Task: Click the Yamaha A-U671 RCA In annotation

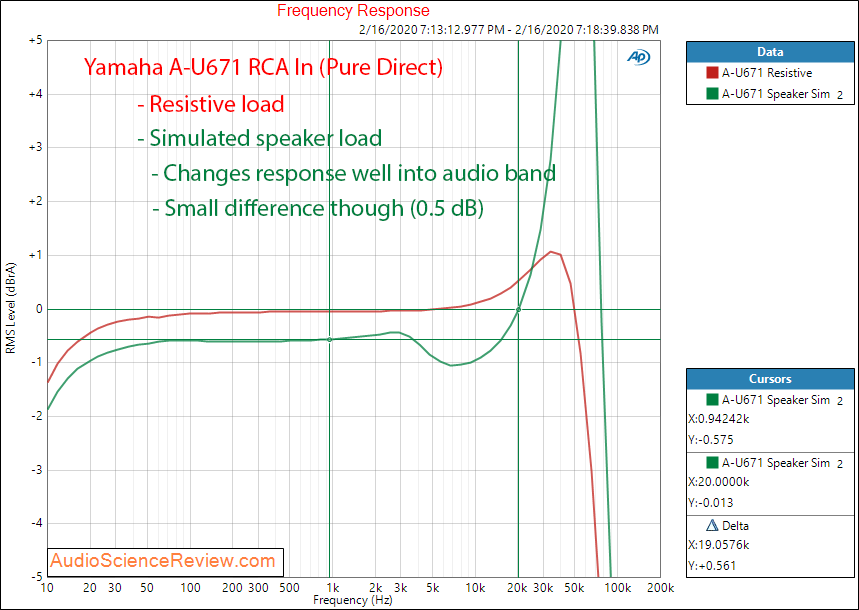Action: coord(264,67)
